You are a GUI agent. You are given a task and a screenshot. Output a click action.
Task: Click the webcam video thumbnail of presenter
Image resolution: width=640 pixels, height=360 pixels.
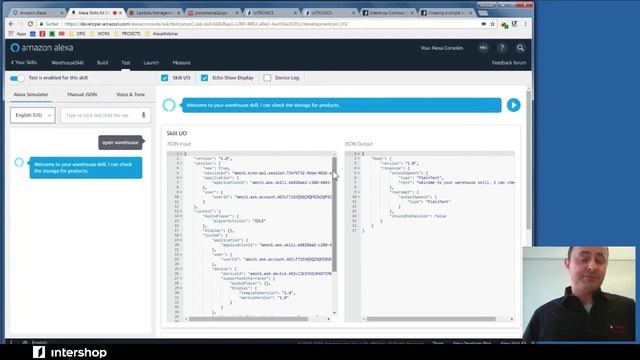579,293
